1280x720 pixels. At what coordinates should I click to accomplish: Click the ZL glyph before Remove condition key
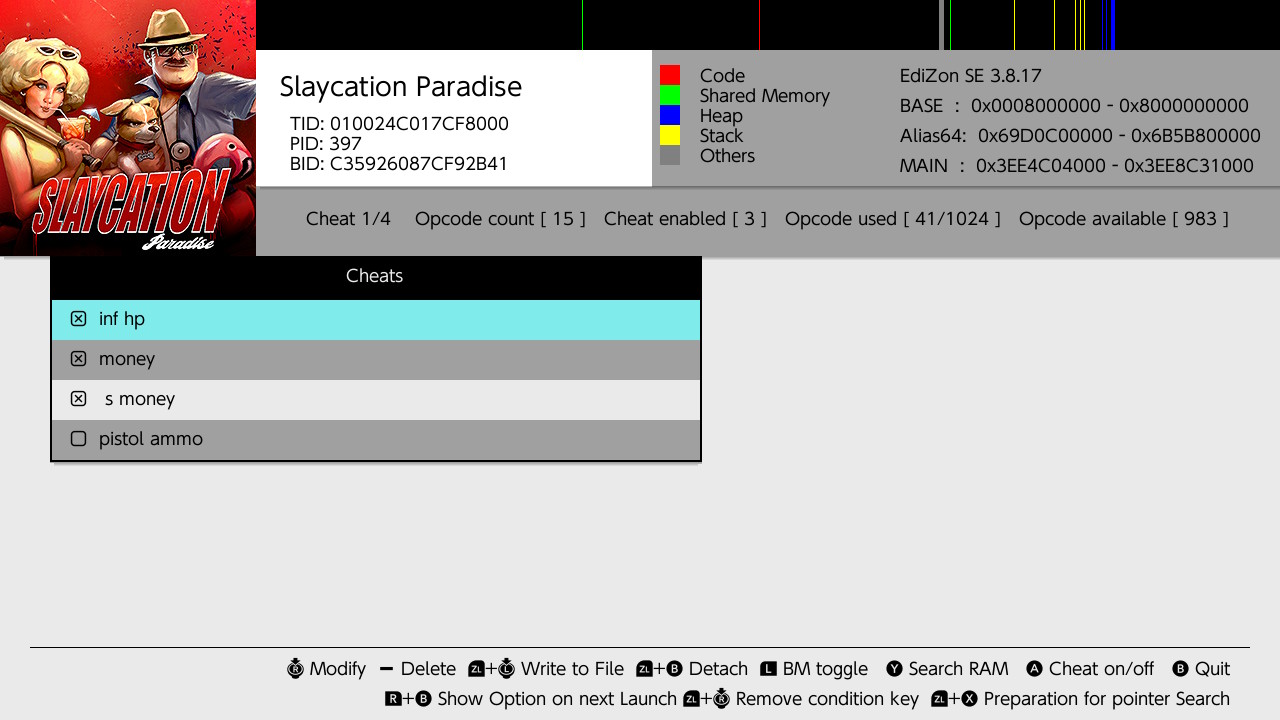(x=691, y=699)
